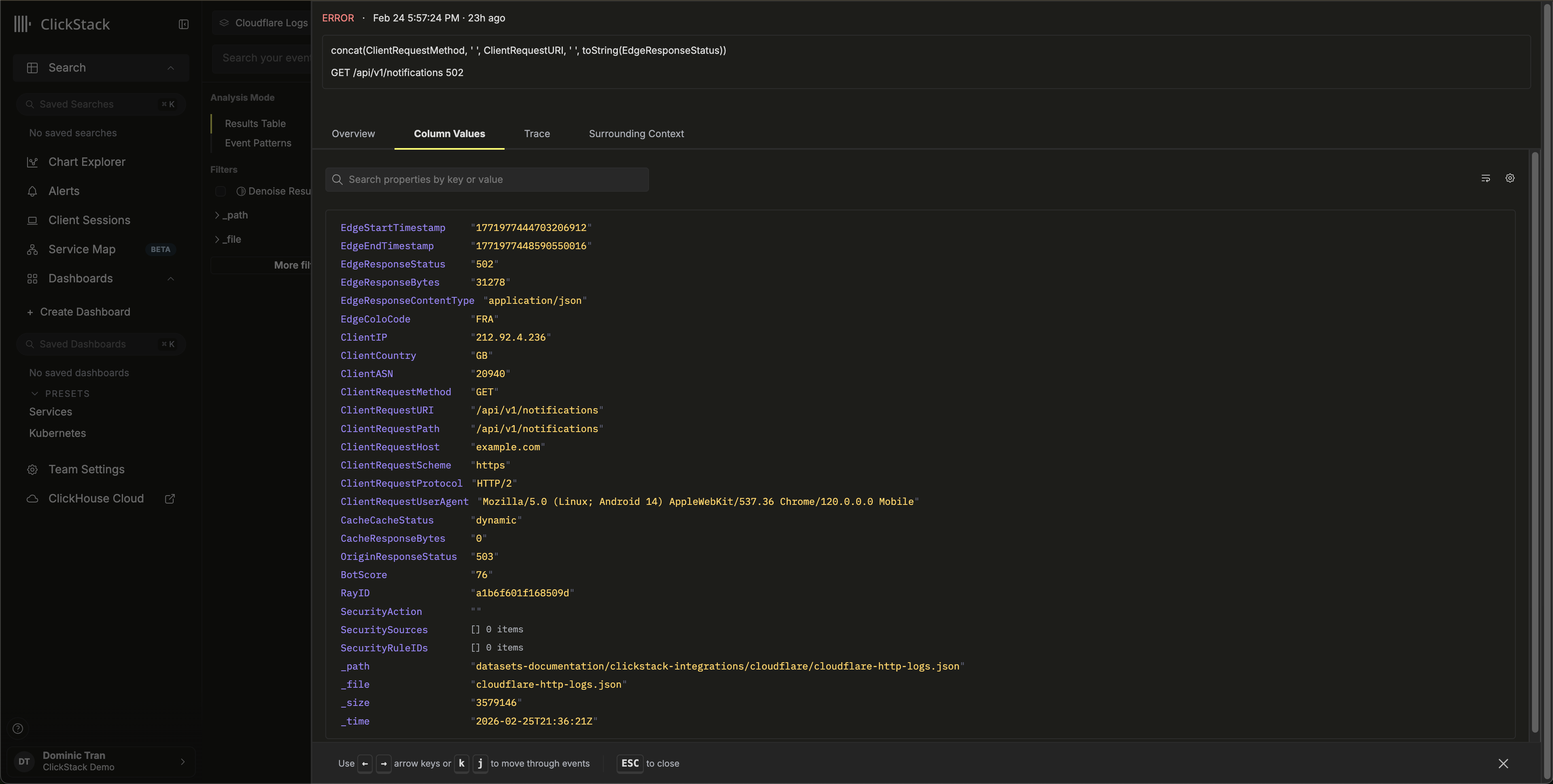This screenshot has width=1553, height=784.
Task: Expand the _path filter
Action: pos(217,215)
